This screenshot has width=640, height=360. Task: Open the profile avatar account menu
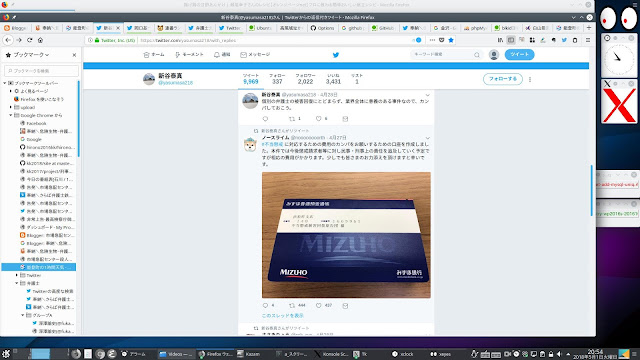point(494,54)
